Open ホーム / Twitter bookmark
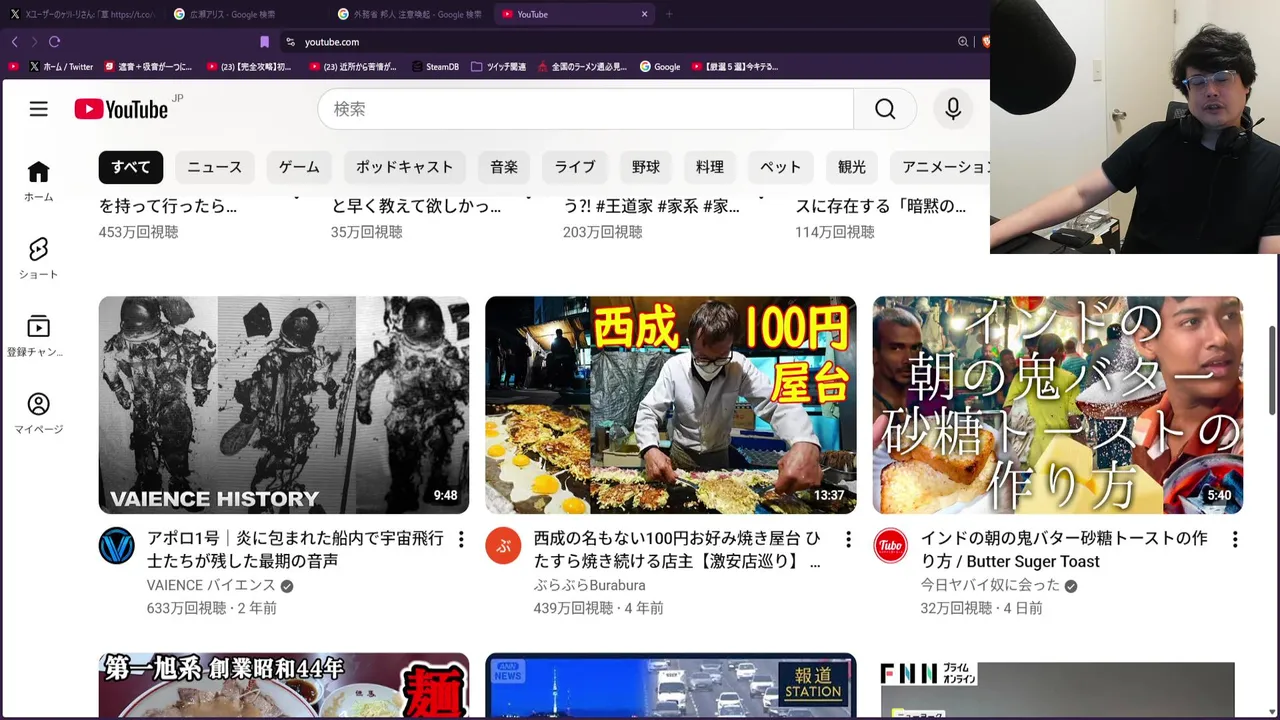 point(61,67)
